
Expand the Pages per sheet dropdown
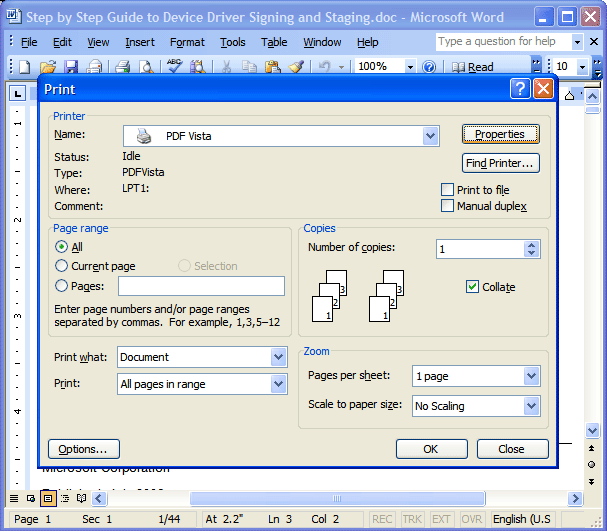pyautogui.click(x=531, y=376)
